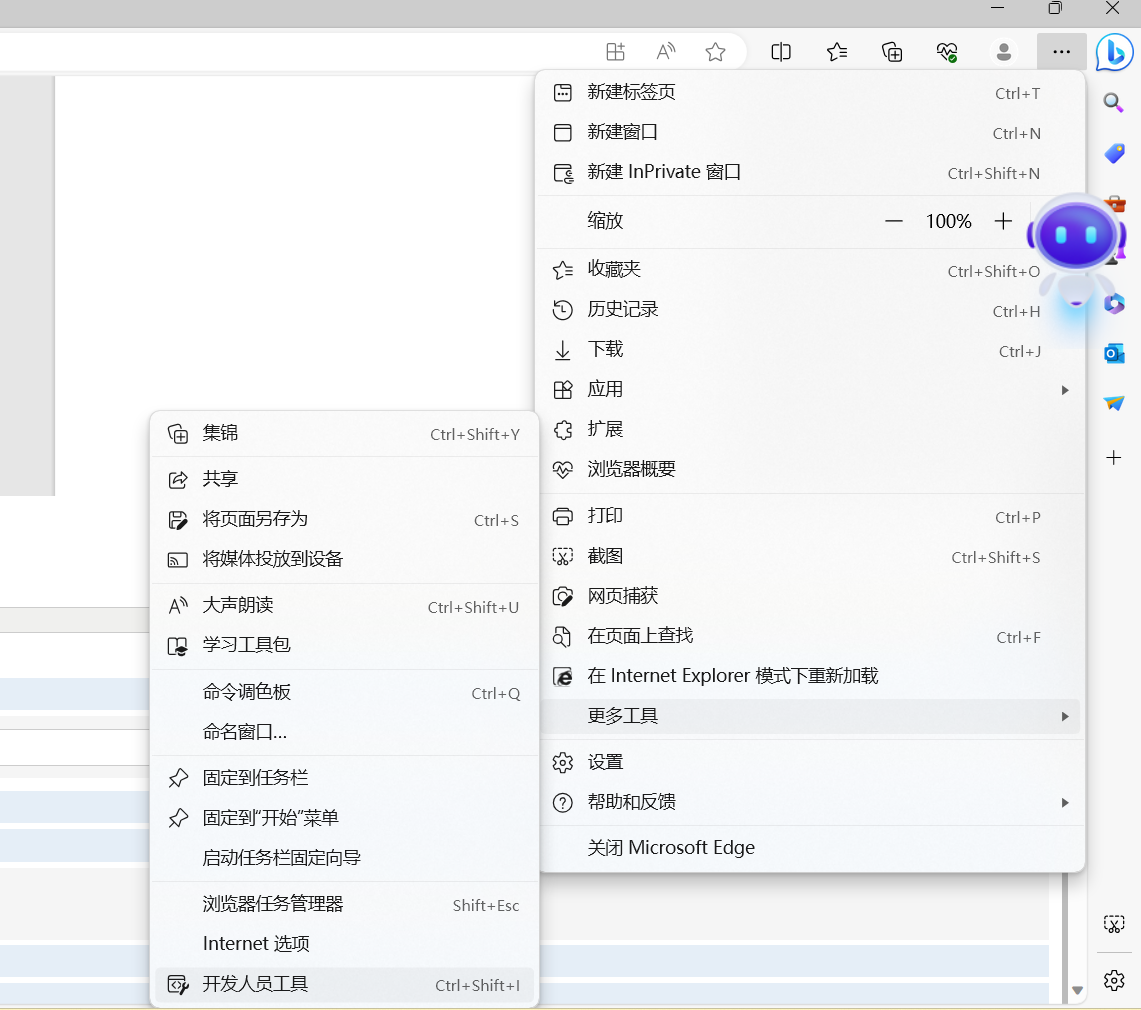Select 在页面上查找
The height and width of the screenshot is (1010, 1141).
811,637
